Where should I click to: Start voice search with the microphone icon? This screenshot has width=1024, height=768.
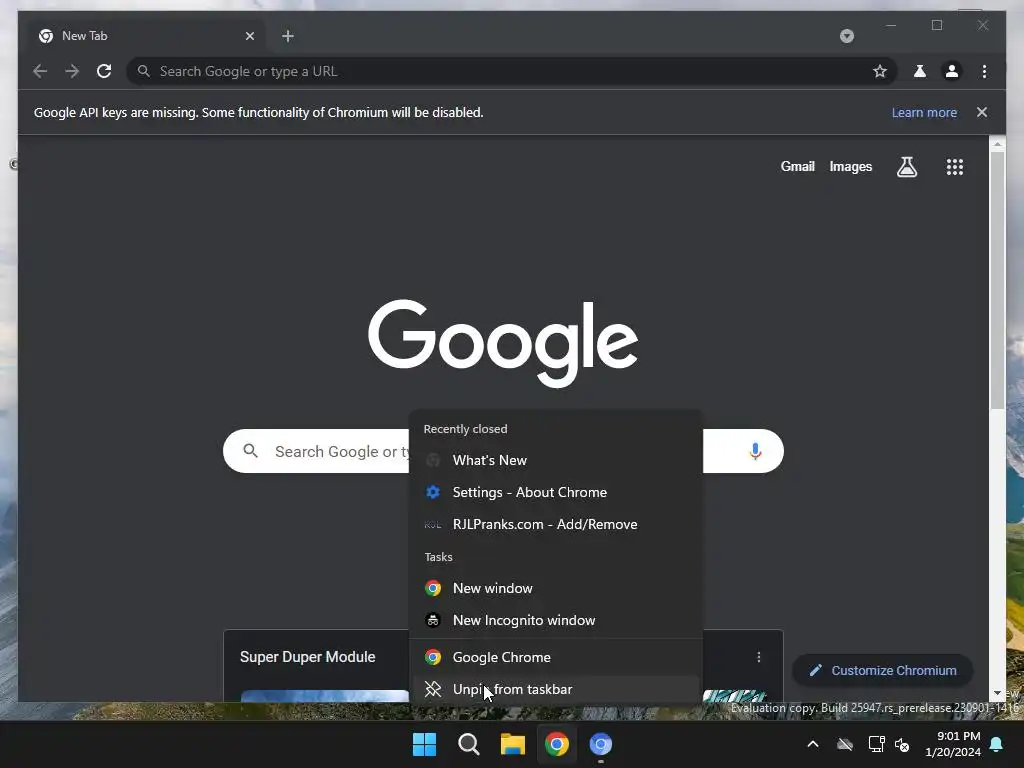point(755,451)
